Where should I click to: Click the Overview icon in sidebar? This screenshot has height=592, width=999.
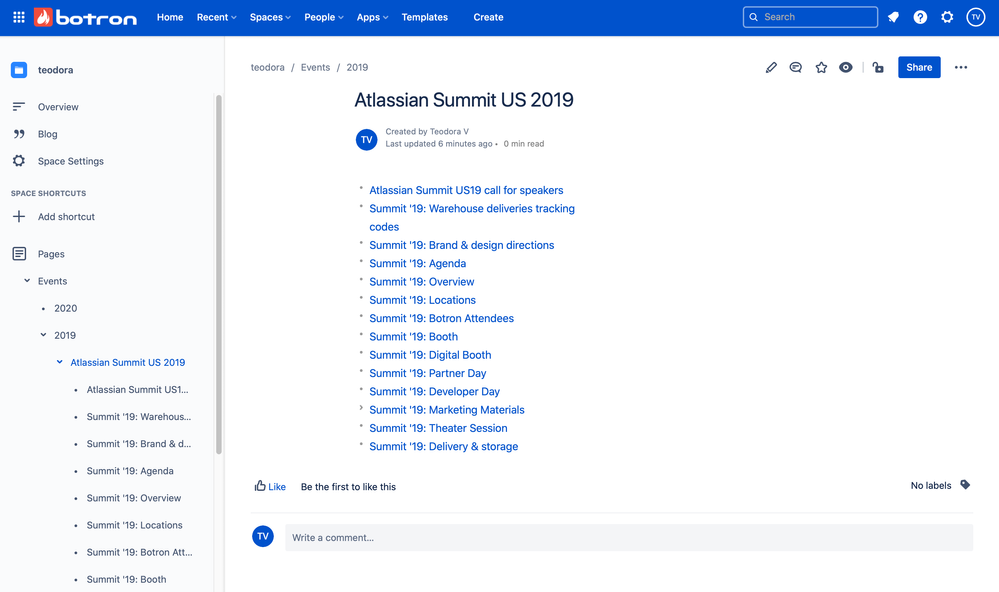19,106
